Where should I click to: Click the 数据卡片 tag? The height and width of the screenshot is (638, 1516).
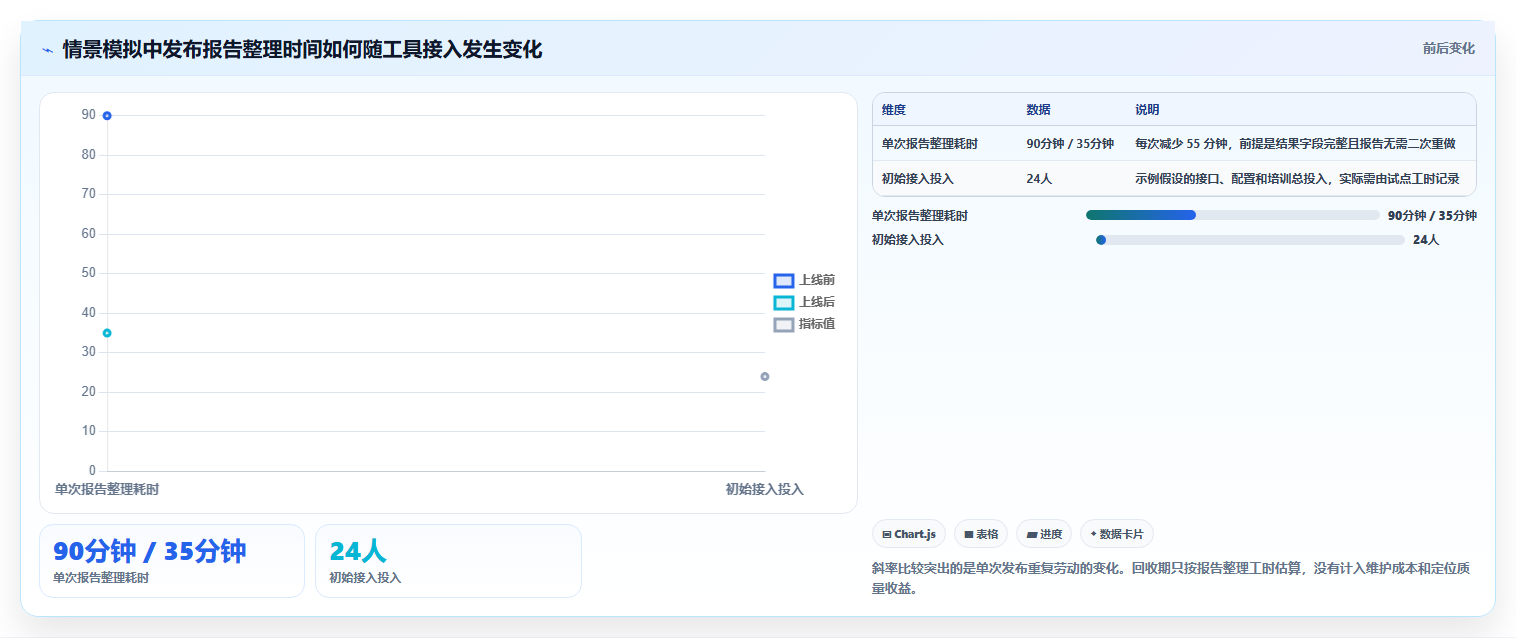[1116, 534]
